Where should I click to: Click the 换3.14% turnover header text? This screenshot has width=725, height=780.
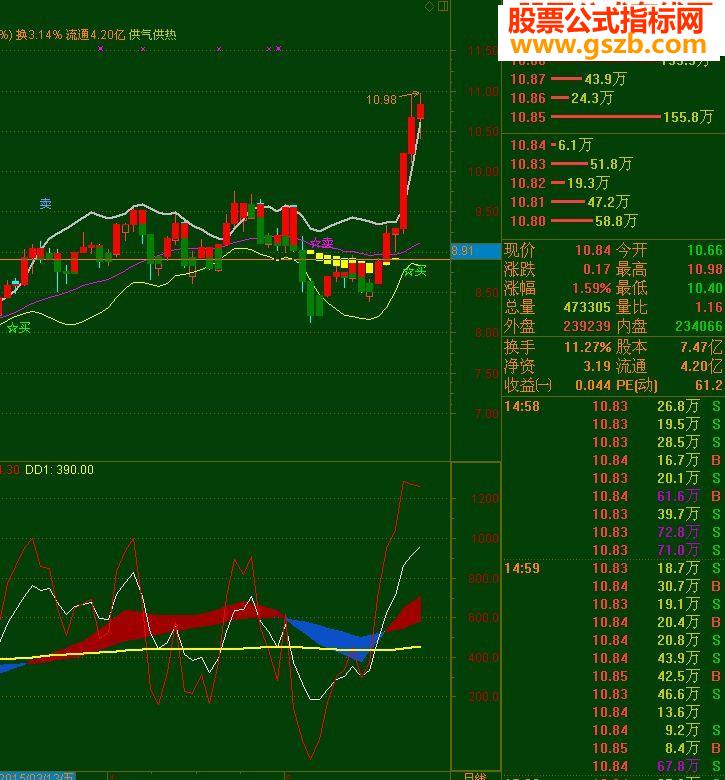pos(38,34)
